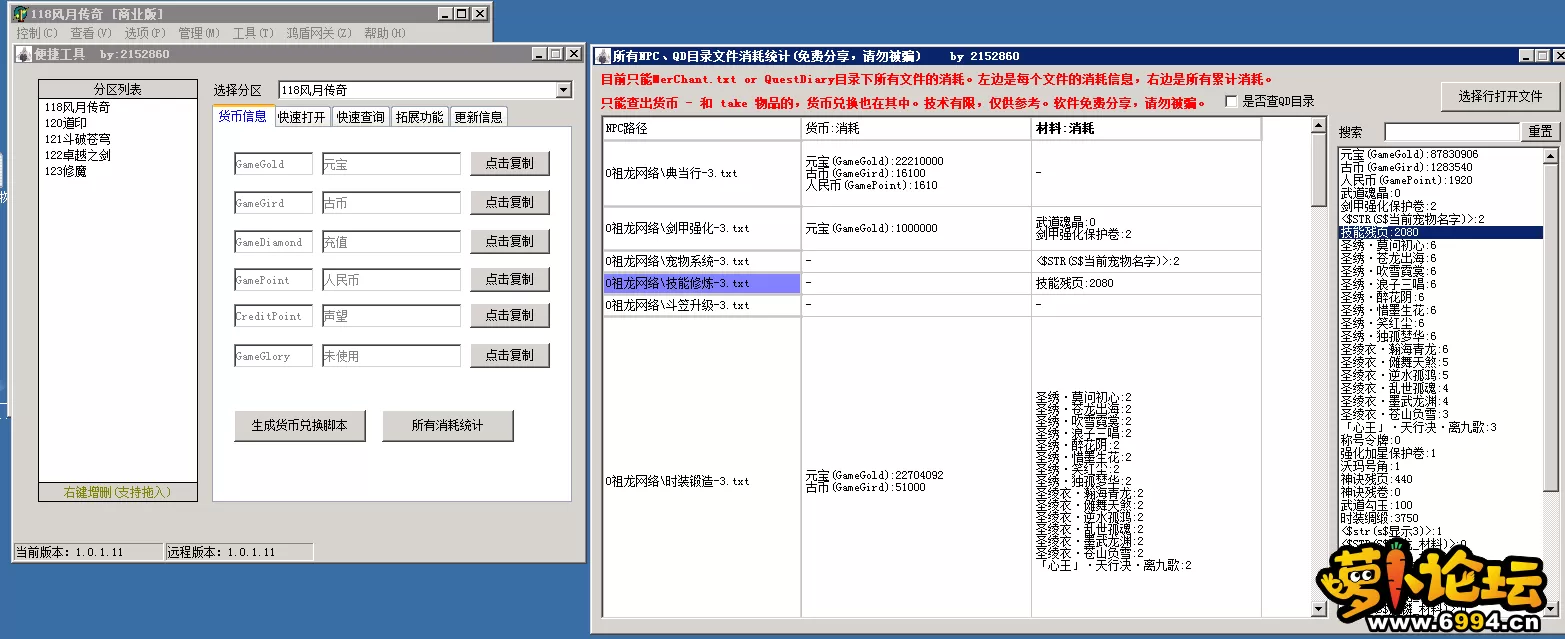Click the 元宝 name field
Viewport: 1565px width, 639px height.
coord(391,164)
